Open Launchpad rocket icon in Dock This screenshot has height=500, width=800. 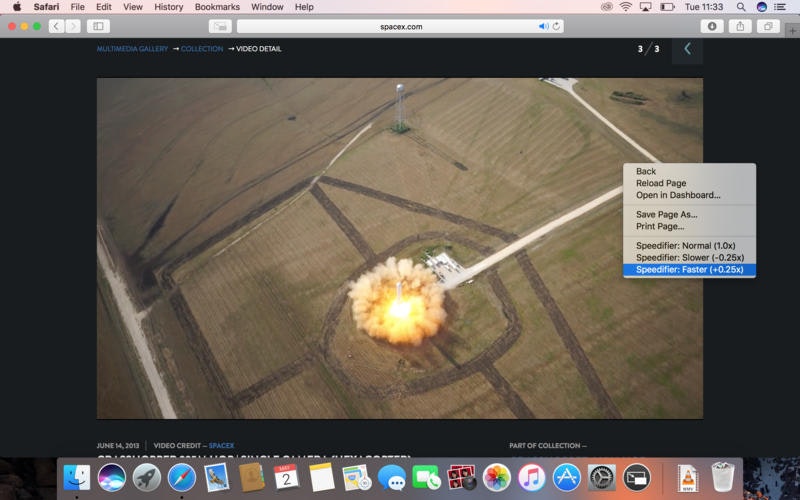[147, 478]
